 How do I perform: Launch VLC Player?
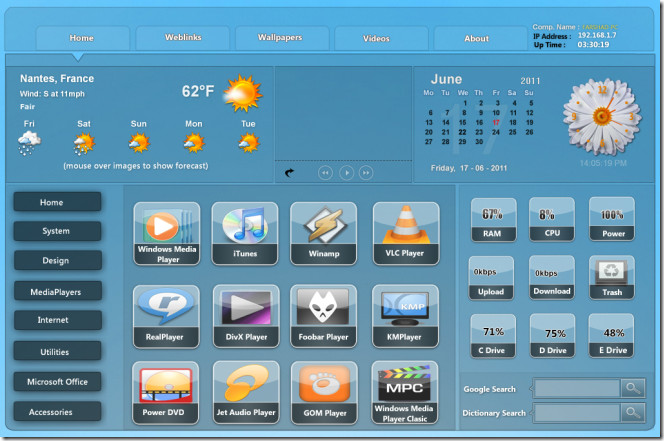[406, 234]
